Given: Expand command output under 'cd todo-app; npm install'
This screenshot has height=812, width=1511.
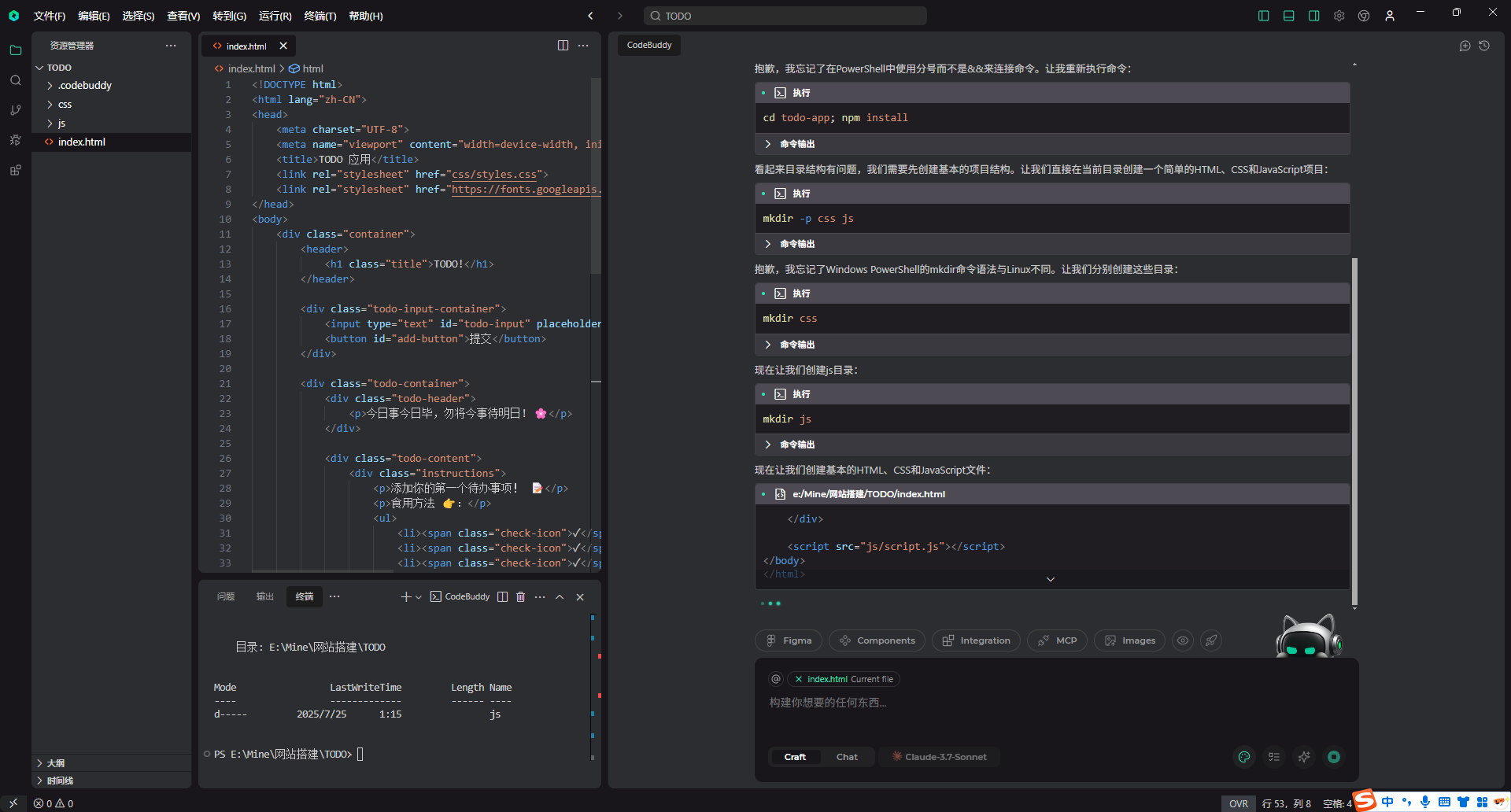Looking at the screenshot, I should 768,144.
